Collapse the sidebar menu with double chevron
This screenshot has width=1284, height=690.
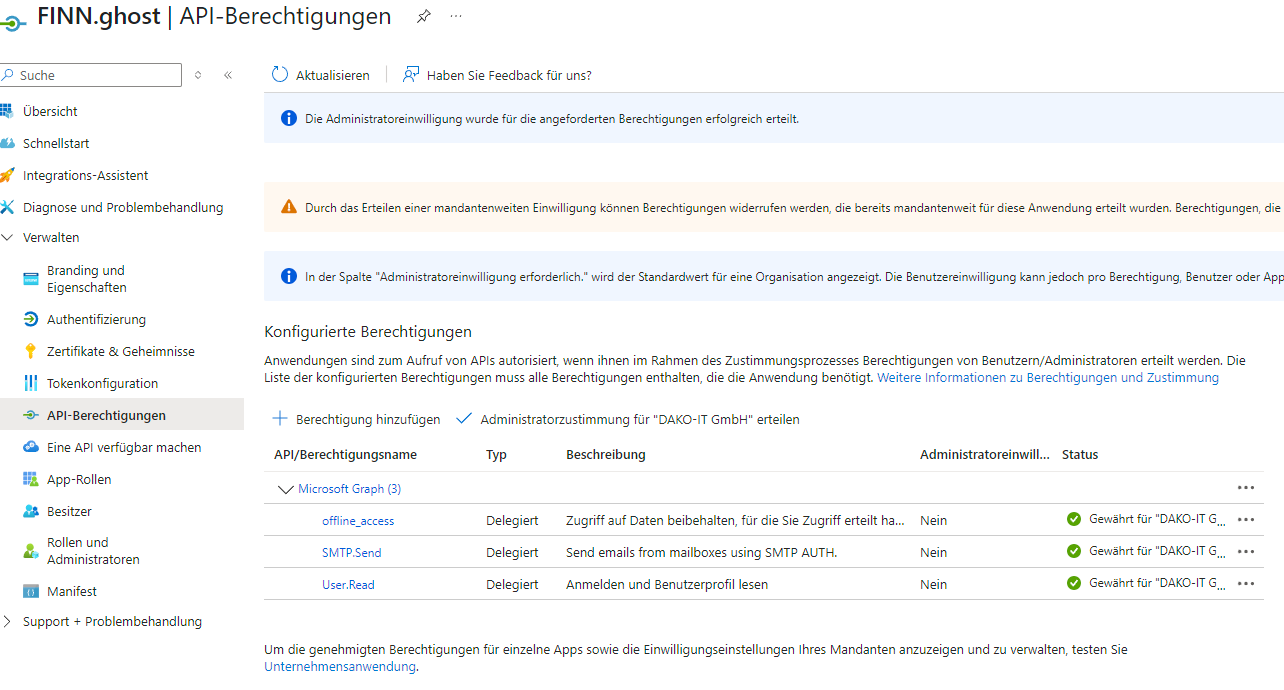click(228, 75)
